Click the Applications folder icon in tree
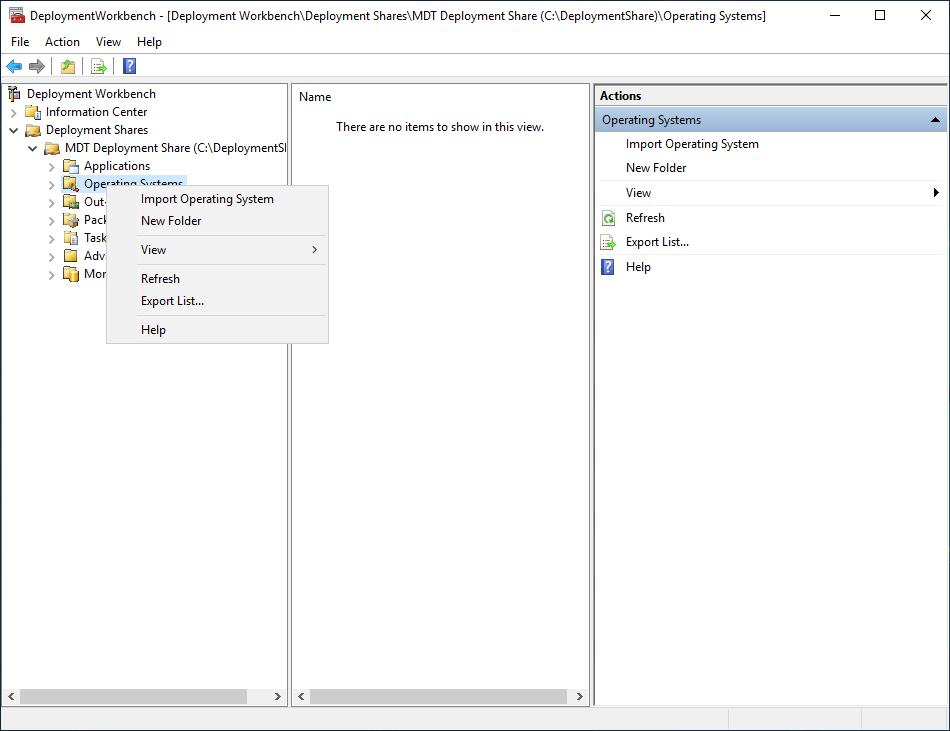The width and height of the screenshot is (950, 731). click(x=70, y=166)
